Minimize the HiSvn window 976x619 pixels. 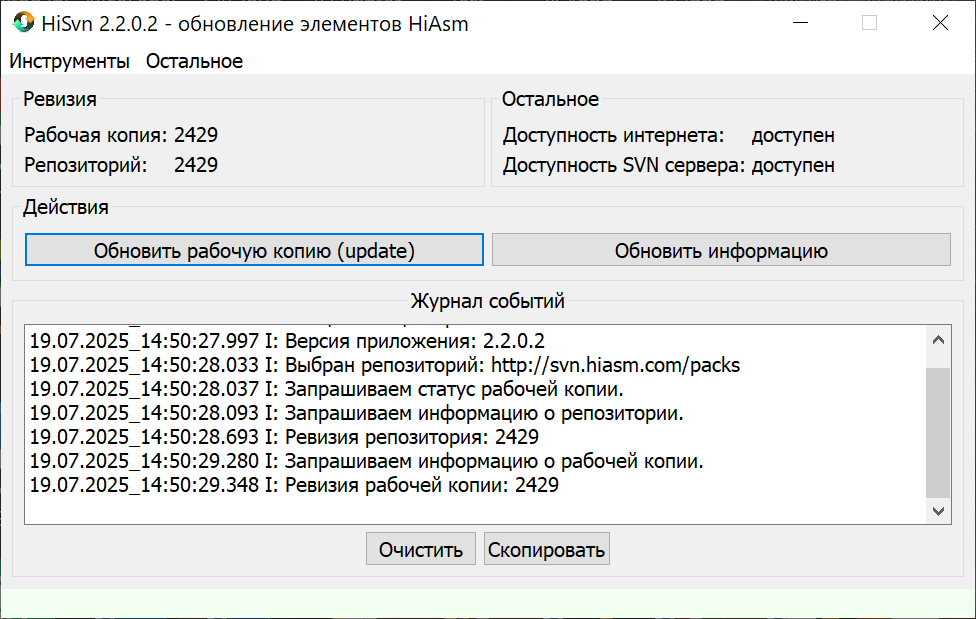click(x=800, y=23)
